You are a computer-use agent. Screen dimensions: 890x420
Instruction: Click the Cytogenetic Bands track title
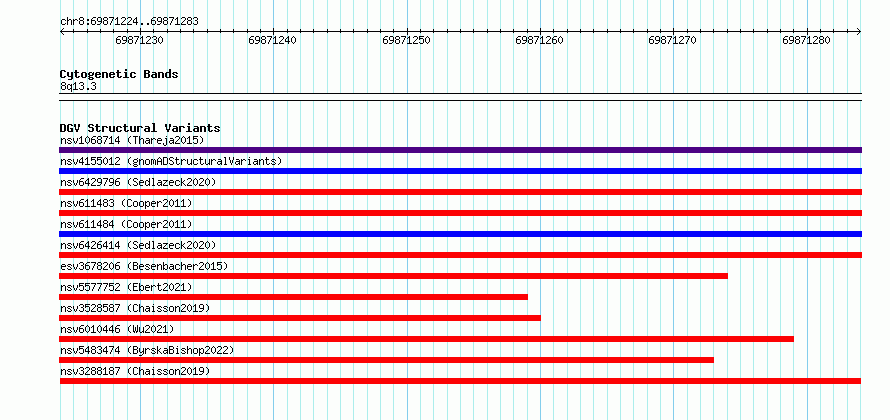pyautogui.click(x=119, y=74)
